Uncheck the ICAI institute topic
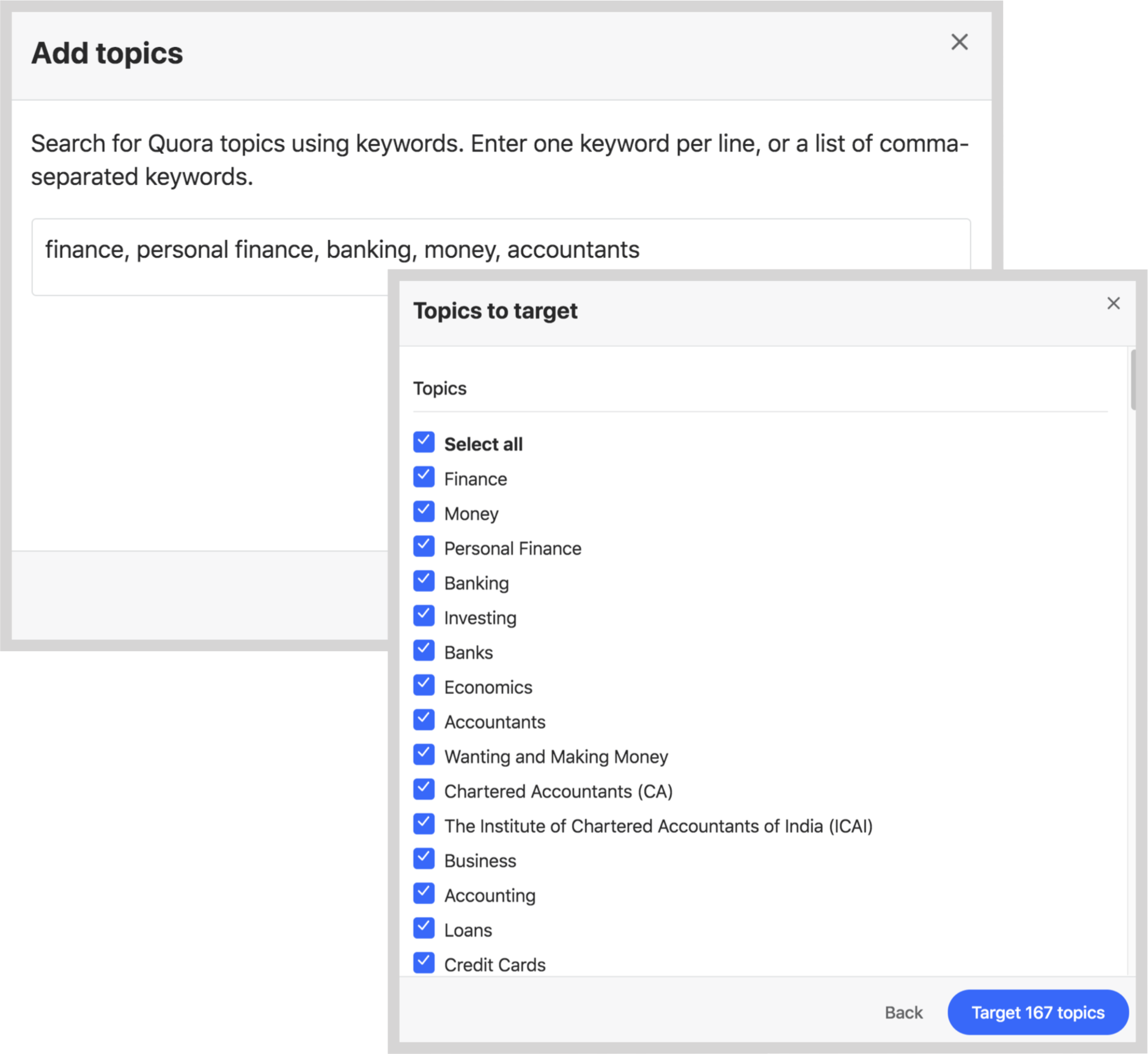 (x=424, y=824)
